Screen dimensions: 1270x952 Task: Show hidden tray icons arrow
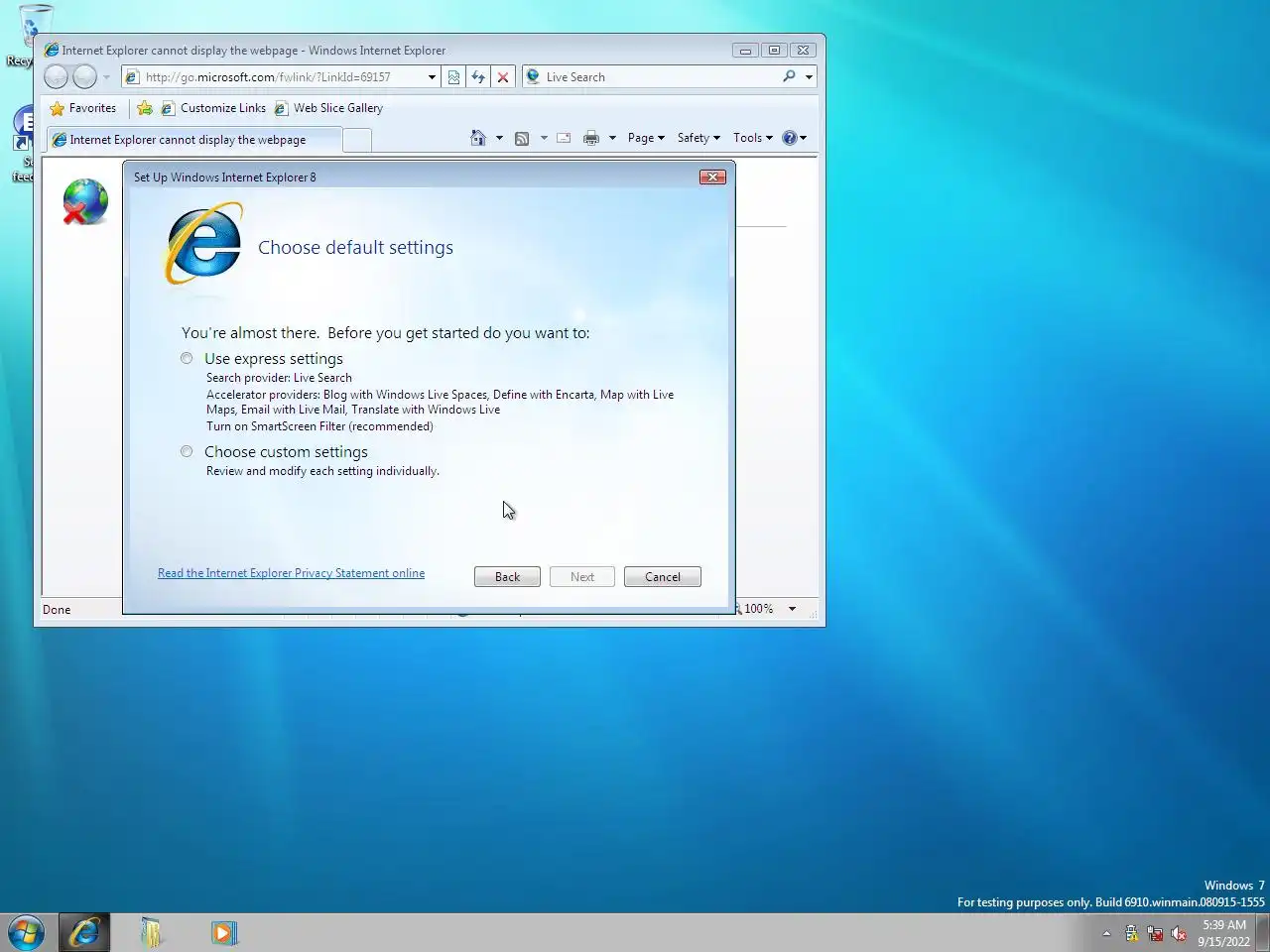1106,933
